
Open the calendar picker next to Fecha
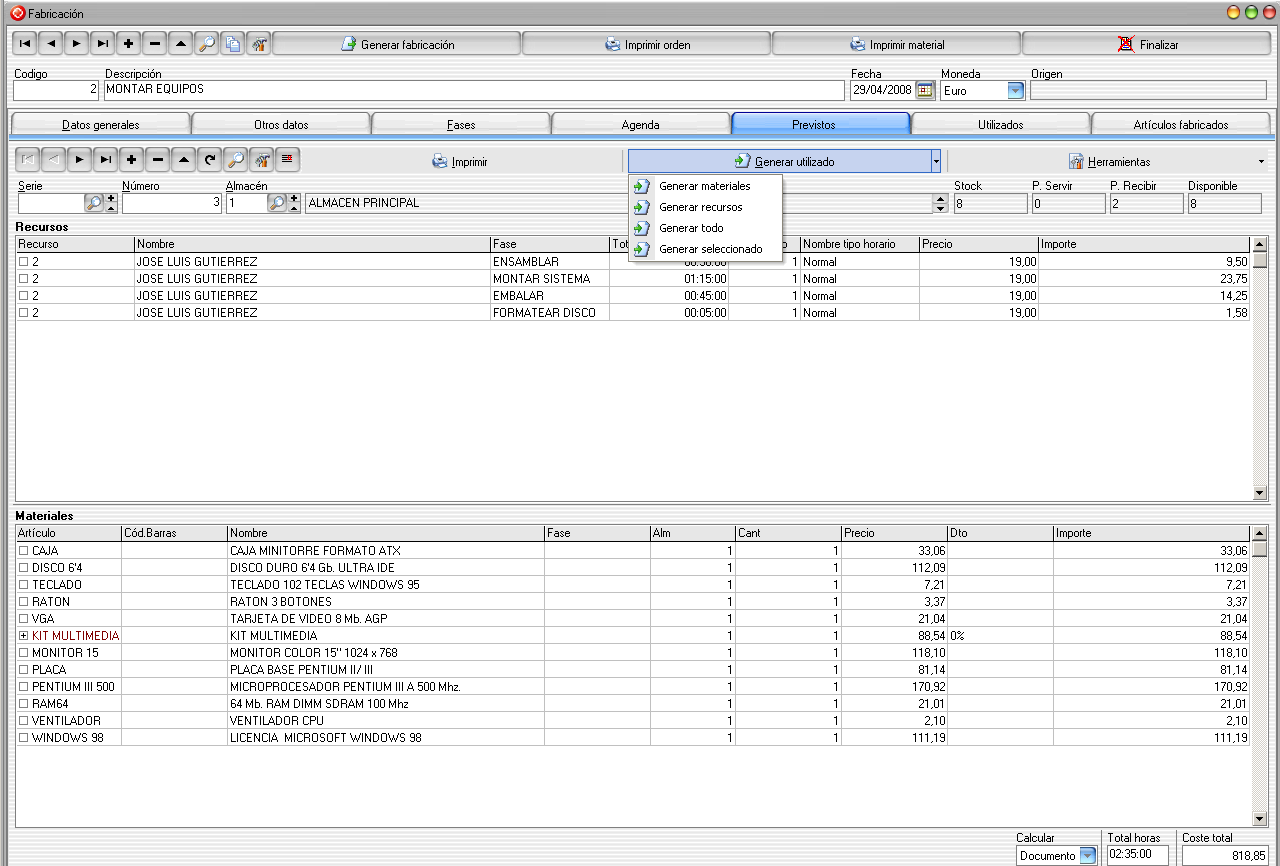[x=924, y=90]
